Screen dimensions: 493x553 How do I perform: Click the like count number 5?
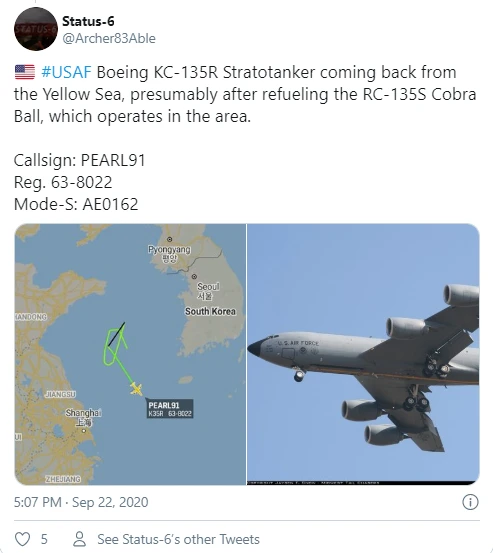(44, 539)
